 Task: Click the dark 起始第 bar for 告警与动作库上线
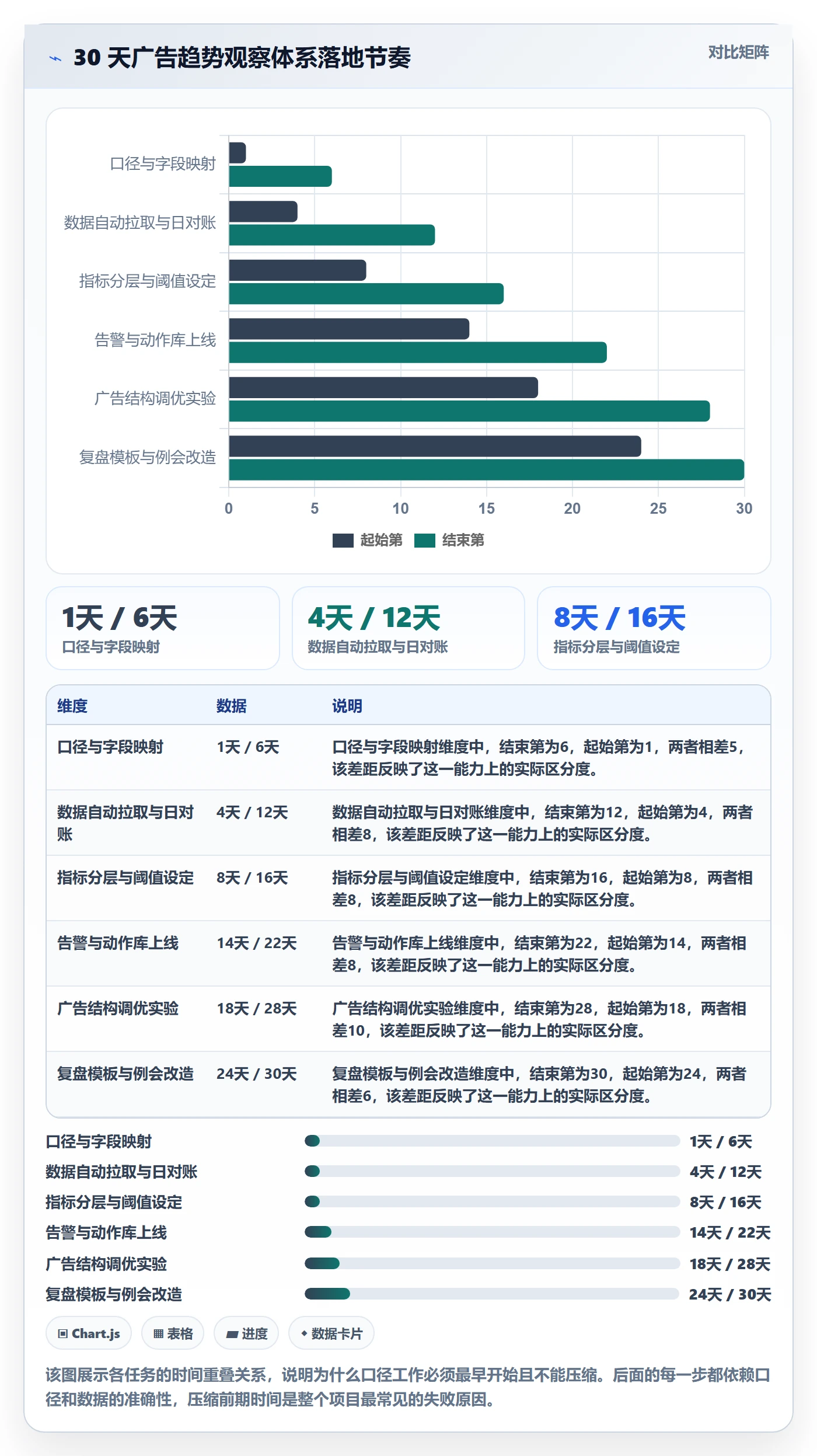point(349,329)
